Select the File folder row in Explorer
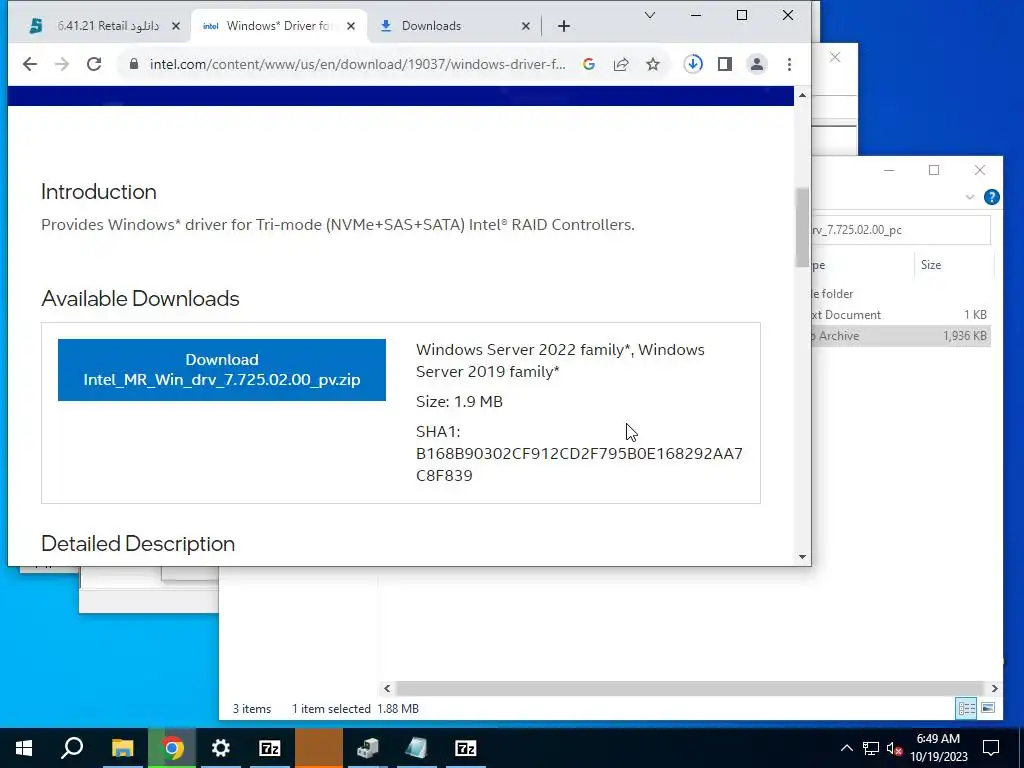 coord(901,294)
